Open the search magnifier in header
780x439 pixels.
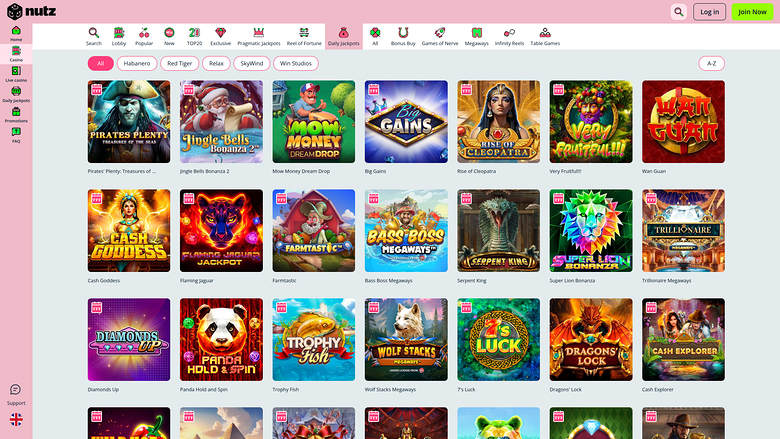[x=679, y=11]
